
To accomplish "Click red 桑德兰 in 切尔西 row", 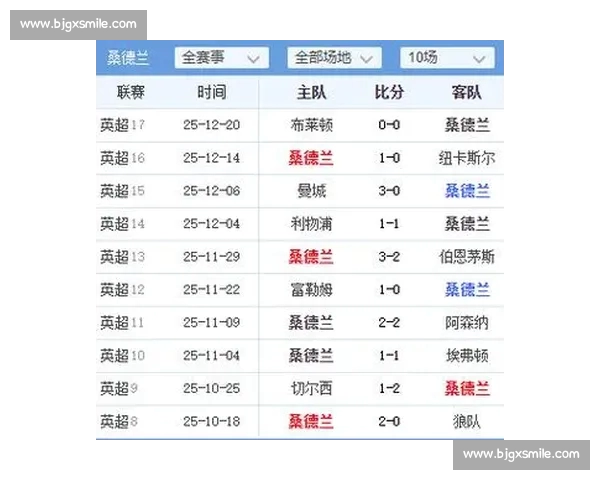I will (467, 389).
